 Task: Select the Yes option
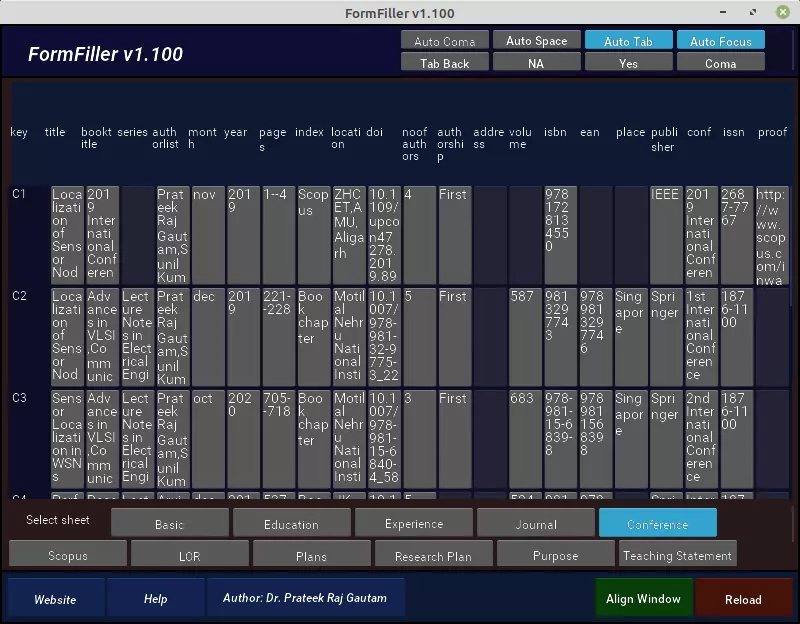click(629, 62)
